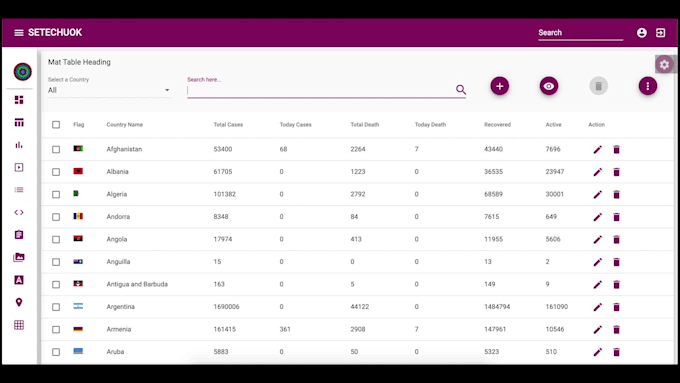This screenshot has width=680, height=383.
Task: Click the greyed-out round trash button
Action: pos(598,86)
